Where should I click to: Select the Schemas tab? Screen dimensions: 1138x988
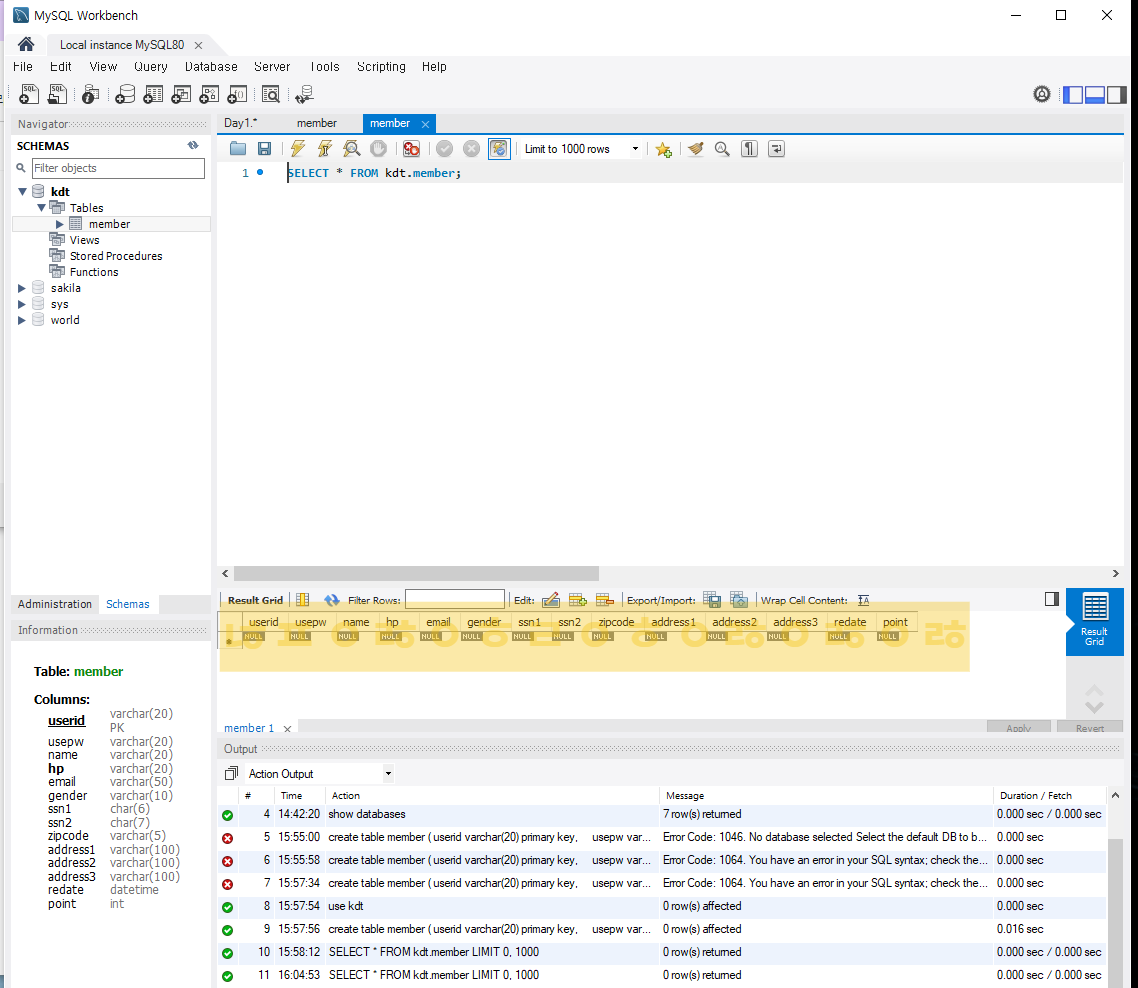tap(128, 604)
